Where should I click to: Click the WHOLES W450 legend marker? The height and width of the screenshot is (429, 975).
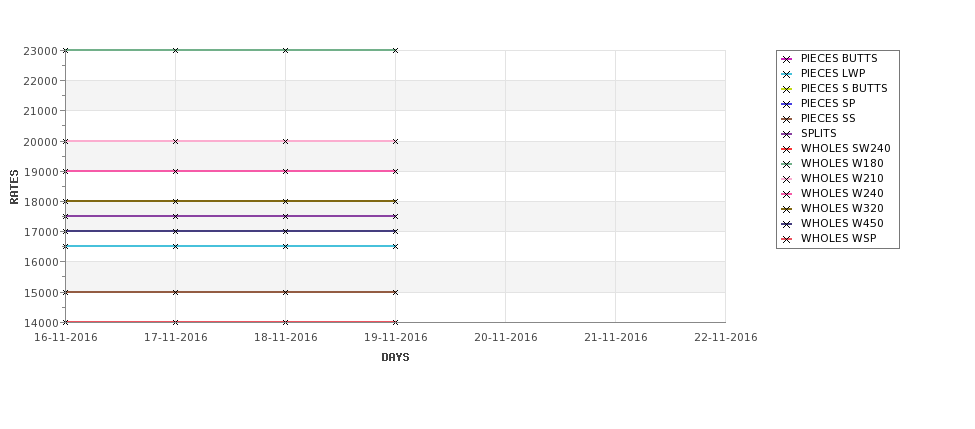787,224
